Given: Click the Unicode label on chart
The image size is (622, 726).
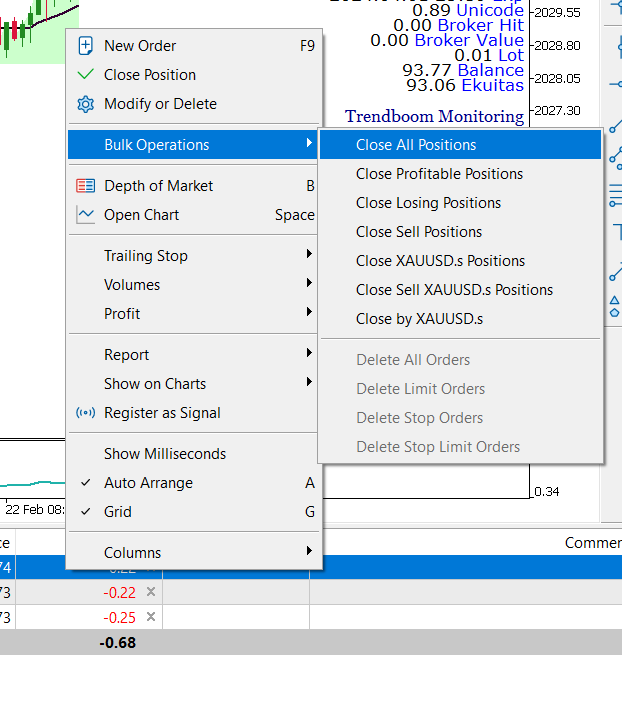Looking at the screenshot, I should pos(490,10).
